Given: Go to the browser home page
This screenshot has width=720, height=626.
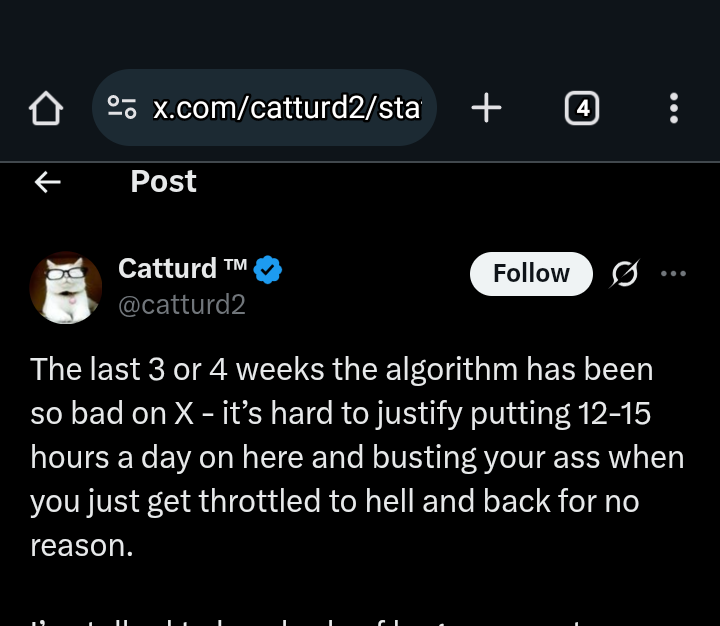Looking at the screenshot, I should point(45,108).
